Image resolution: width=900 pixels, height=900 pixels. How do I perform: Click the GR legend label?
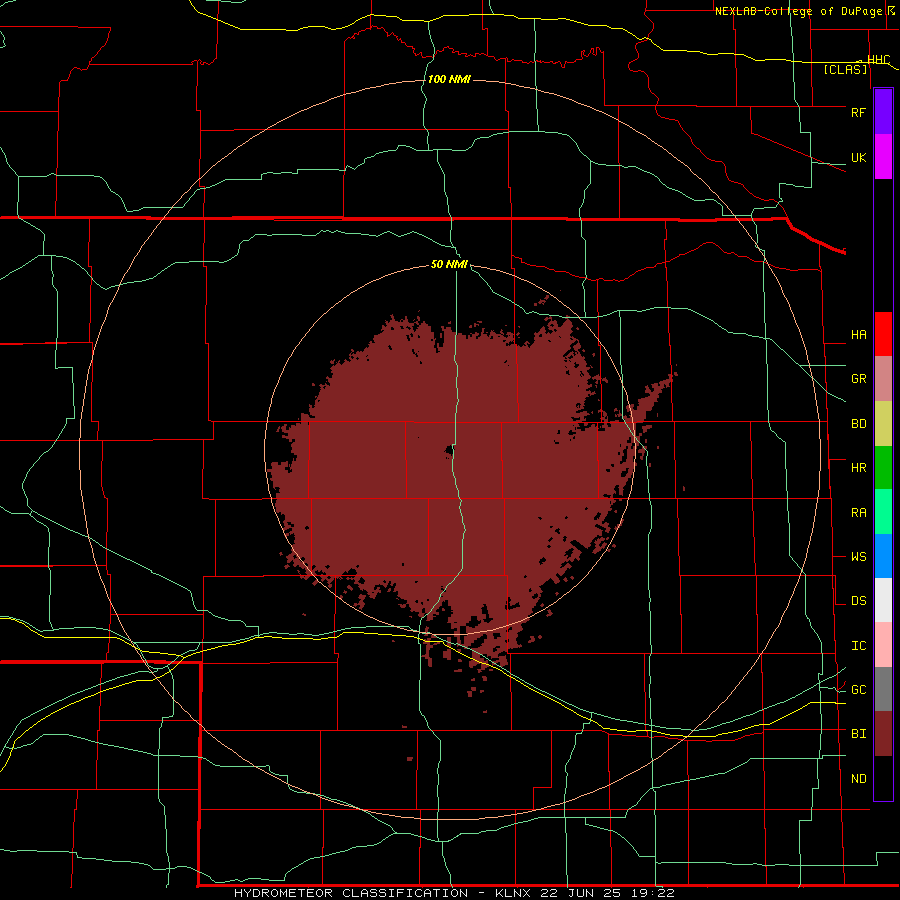point(858,379)
